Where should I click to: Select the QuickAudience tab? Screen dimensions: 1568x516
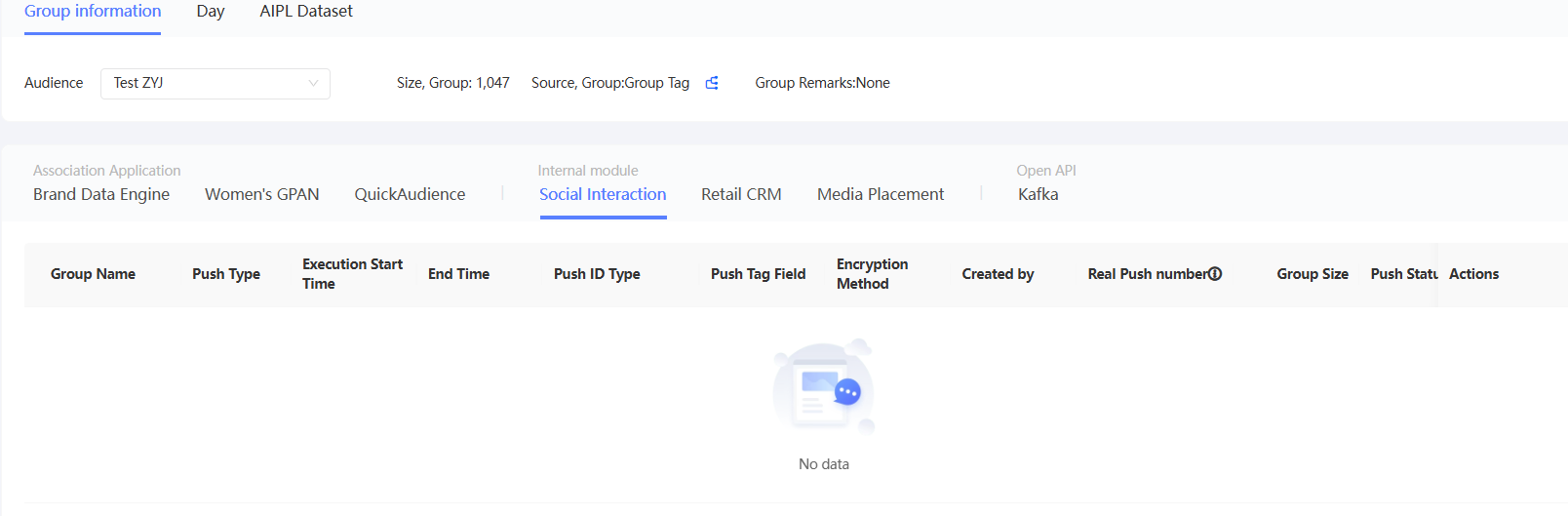click(410, 194)
